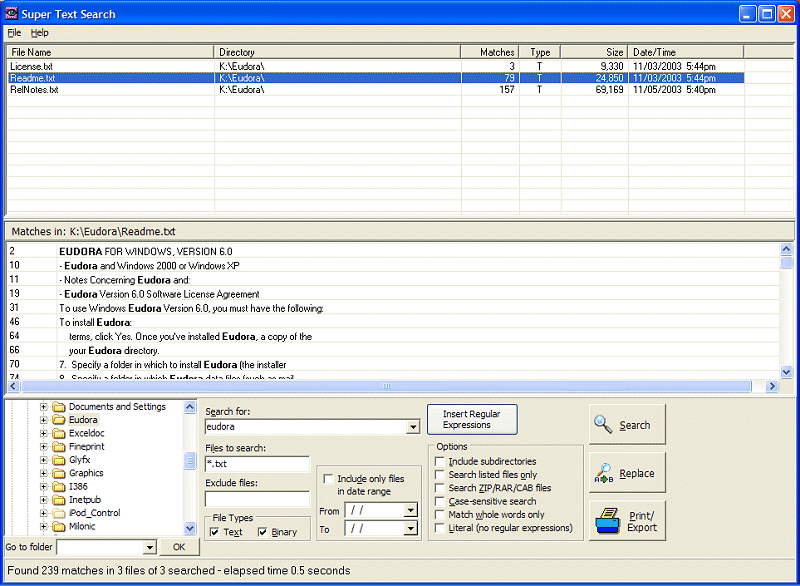Open the File menu
The image size is (800, 586).
(x=14, y=33)
